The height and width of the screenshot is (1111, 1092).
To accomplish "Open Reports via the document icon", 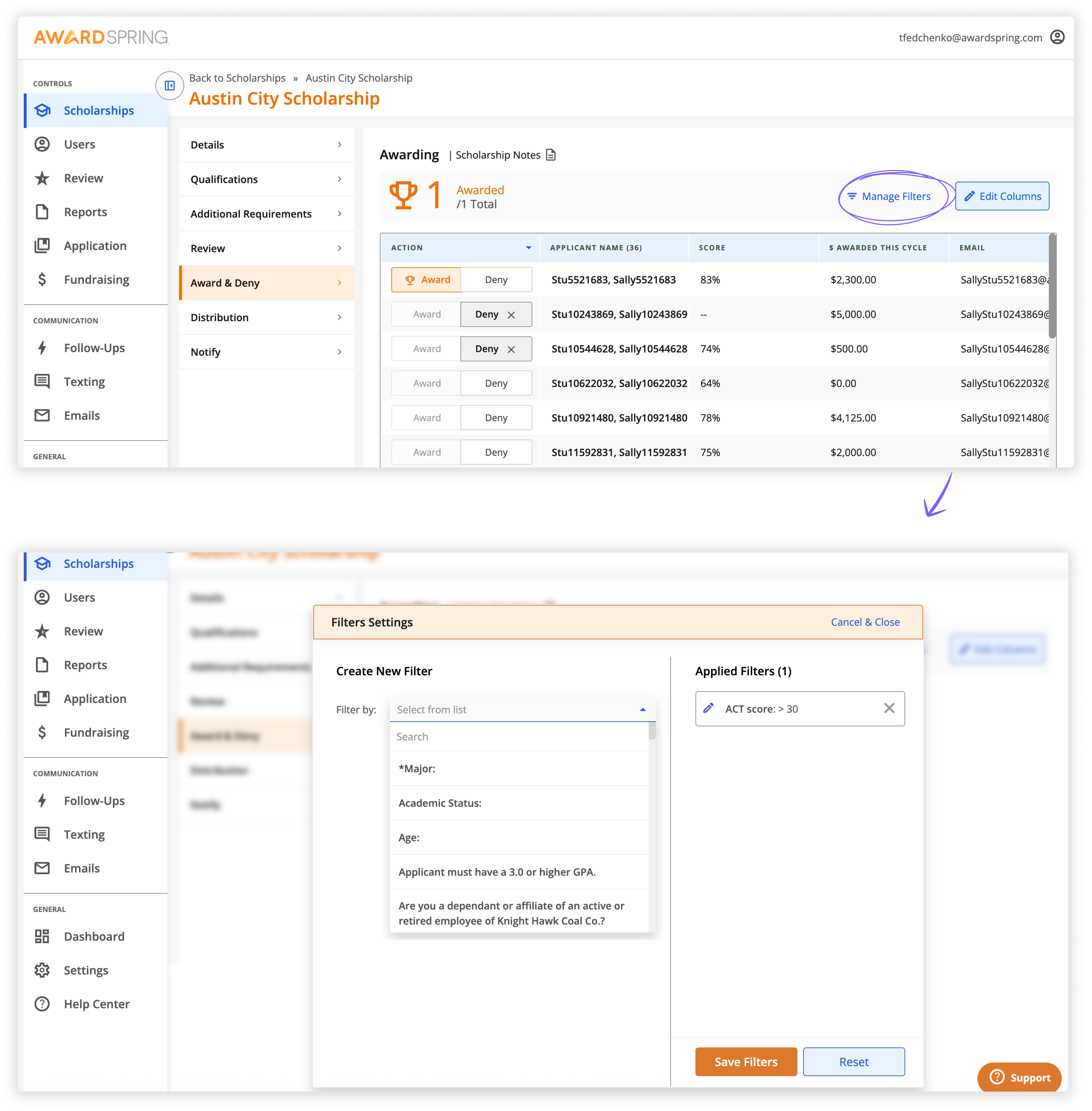I will (85, 212).
